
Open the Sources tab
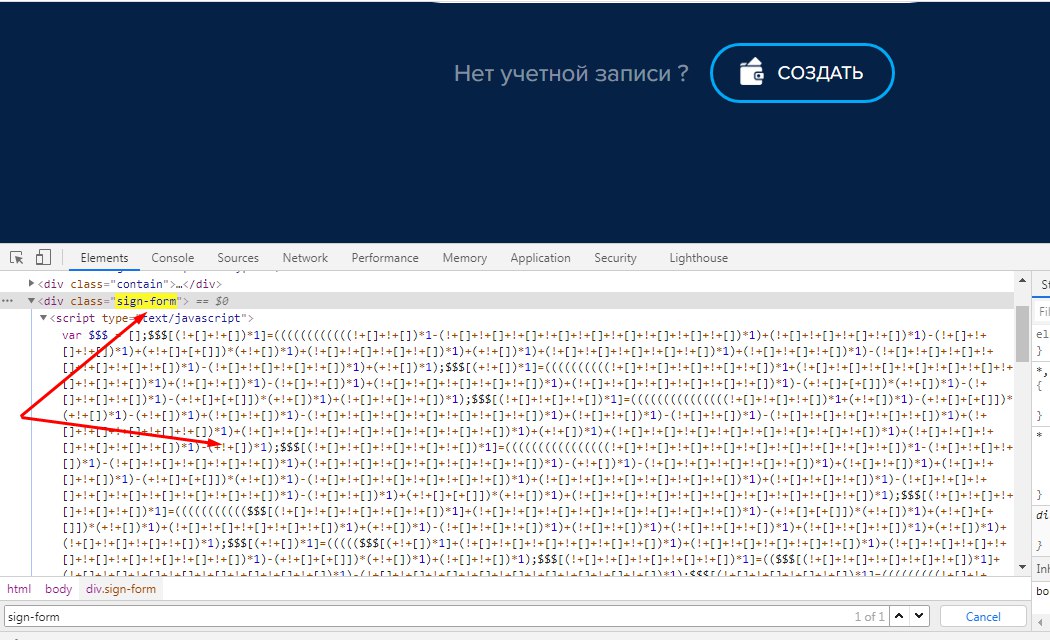click(238, 258)
